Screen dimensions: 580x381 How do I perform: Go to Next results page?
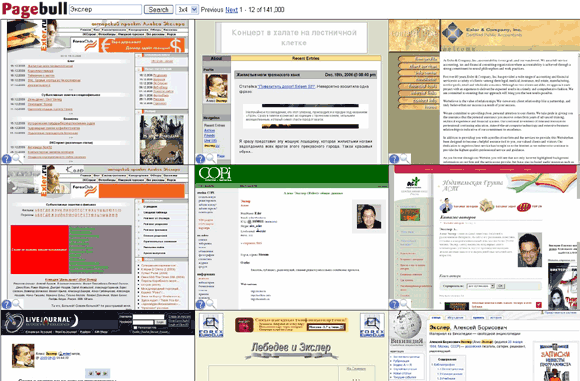(232, 10)
